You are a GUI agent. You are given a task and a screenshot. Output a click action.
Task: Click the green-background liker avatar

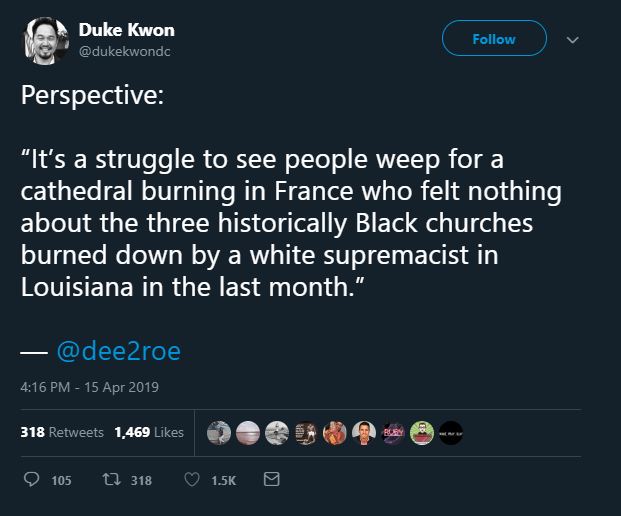pyautogui.click(x=424, y=432)
